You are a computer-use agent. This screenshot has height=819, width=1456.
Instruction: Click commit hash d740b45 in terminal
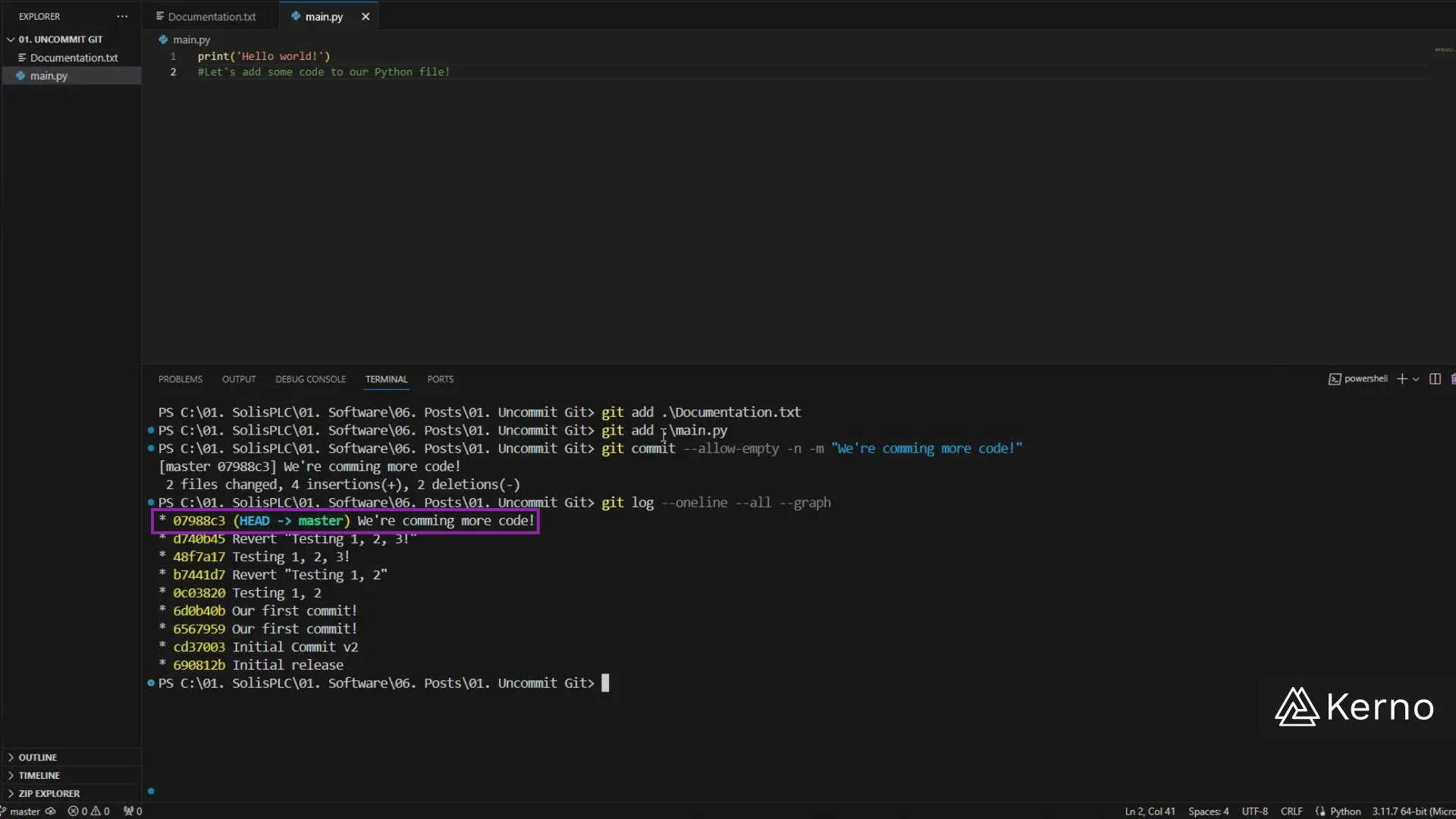(199, 539)
